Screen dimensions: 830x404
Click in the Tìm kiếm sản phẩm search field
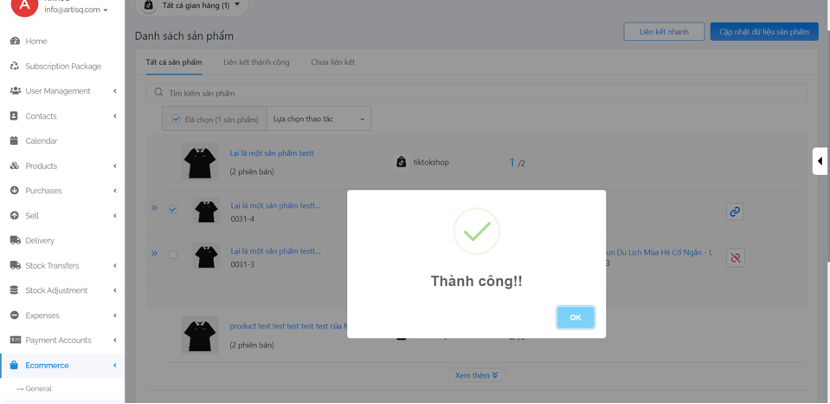coord(480,93)
